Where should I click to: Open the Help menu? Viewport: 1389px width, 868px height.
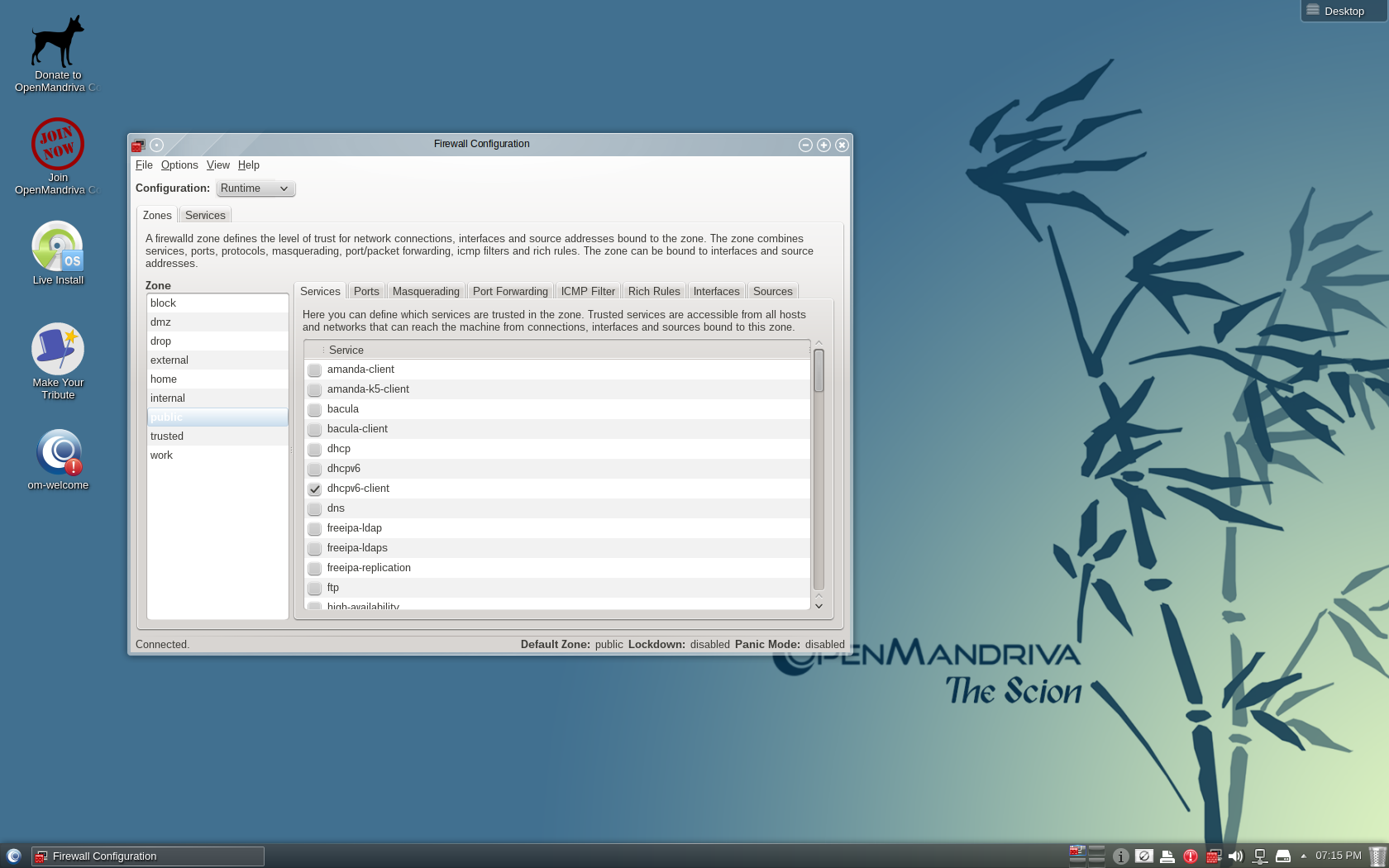tap(249, 165)
